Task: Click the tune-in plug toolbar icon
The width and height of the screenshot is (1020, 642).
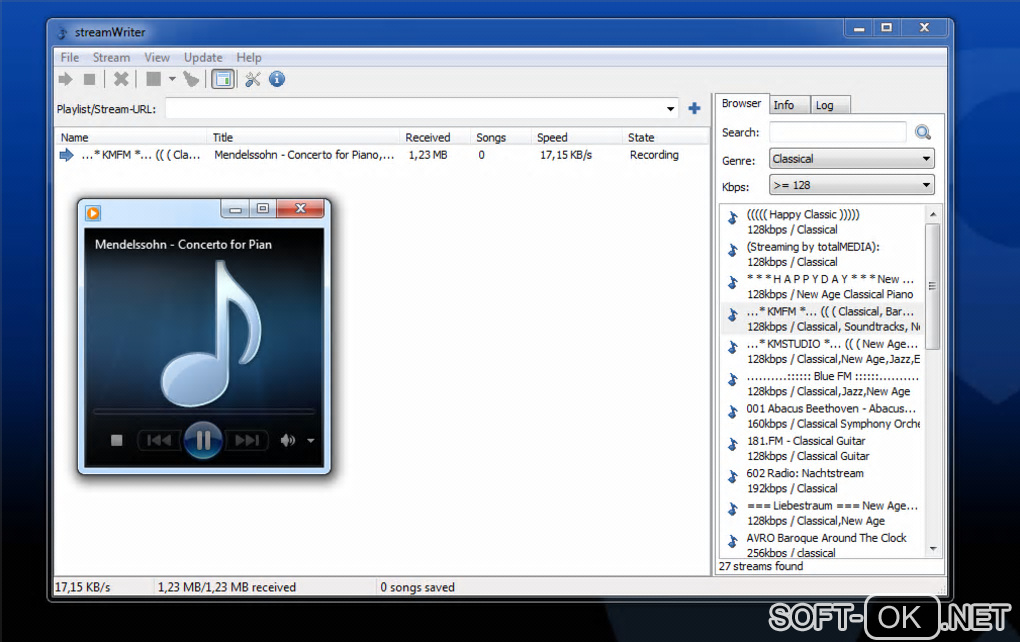Action: (191, 79)
